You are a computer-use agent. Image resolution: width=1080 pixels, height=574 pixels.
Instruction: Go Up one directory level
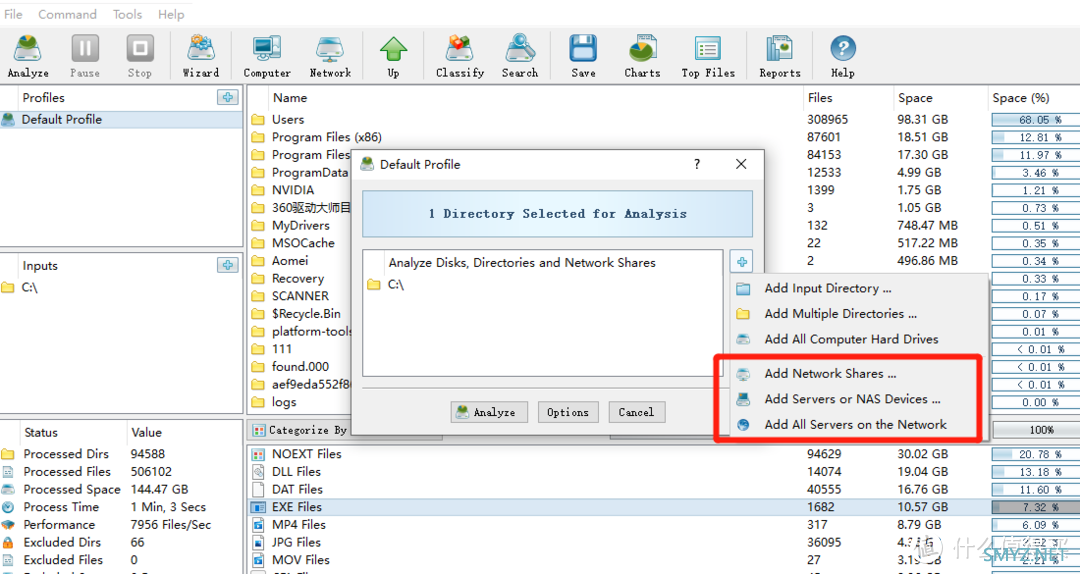point(393,56)
